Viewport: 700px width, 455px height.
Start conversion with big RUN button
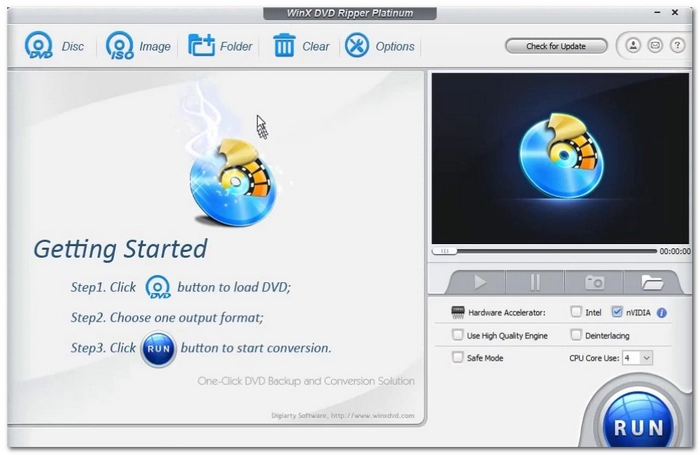pos(638,423)
